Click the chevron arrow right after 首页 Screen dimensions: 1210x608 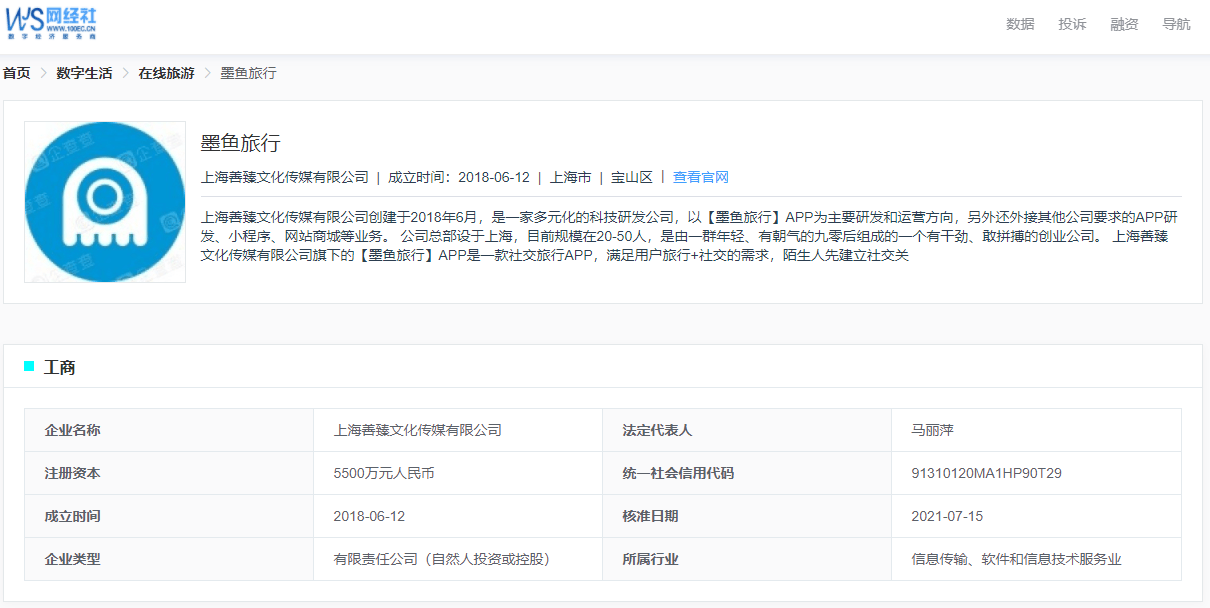point(44,73)
